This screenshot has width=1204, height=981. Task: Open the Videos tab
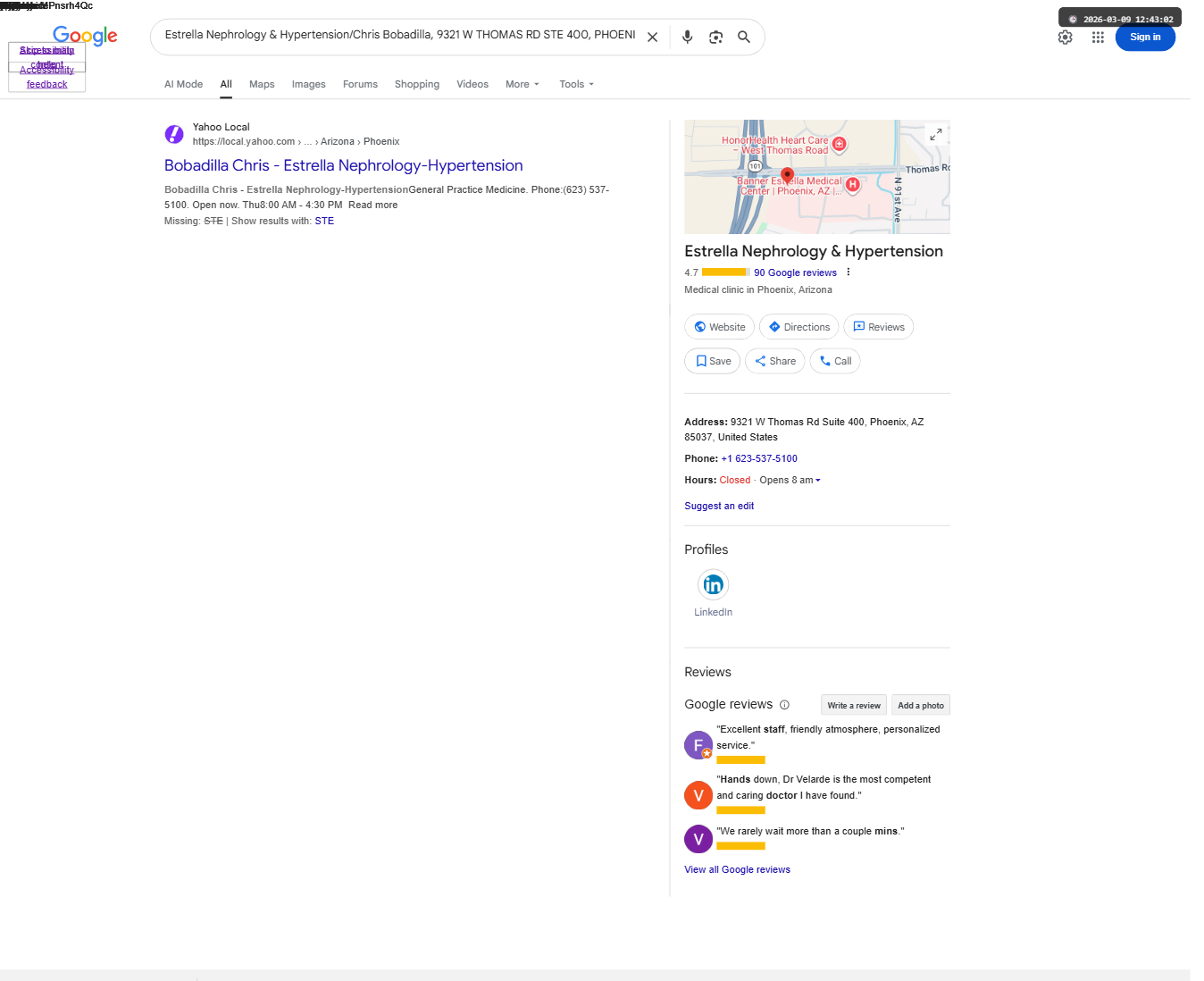pos(472,84)
